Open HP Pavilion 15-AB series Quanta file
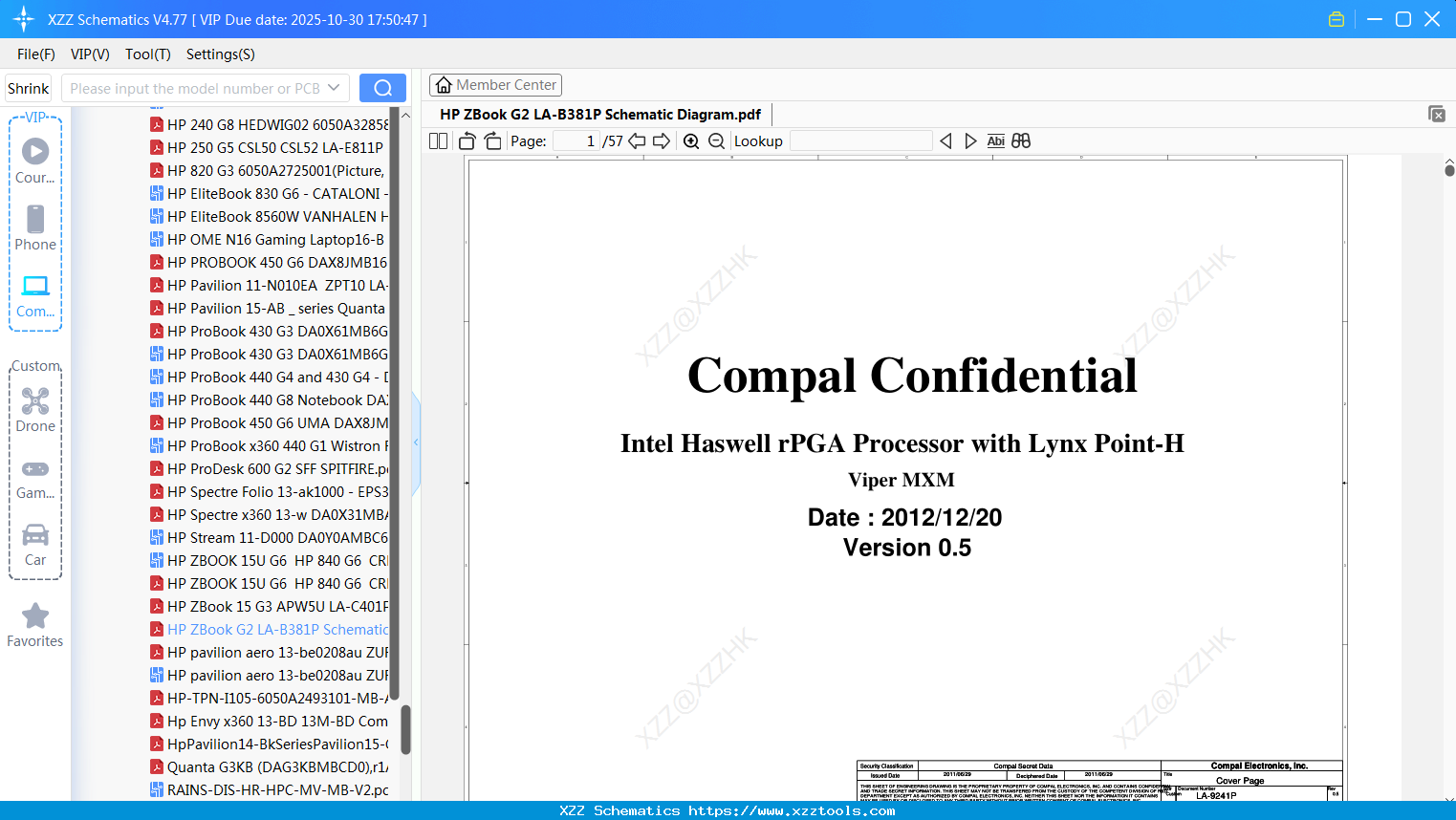Image resolution: width=1456 pixels, height=820 pixels. pyautogui.click(x=270, y=308)
